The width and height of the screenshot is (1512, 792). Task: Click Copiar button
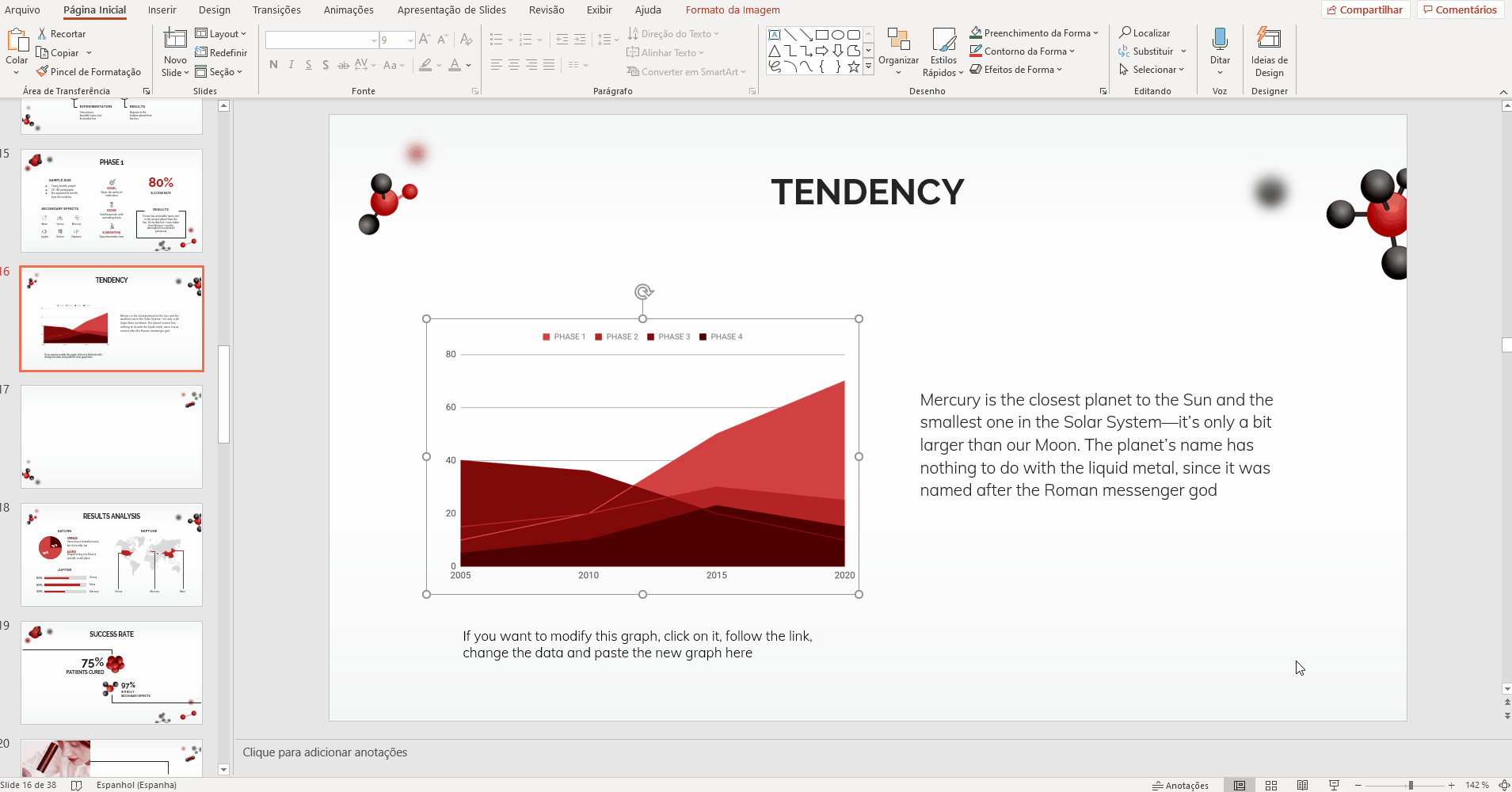pyautogui.click(x=58, y=52)
